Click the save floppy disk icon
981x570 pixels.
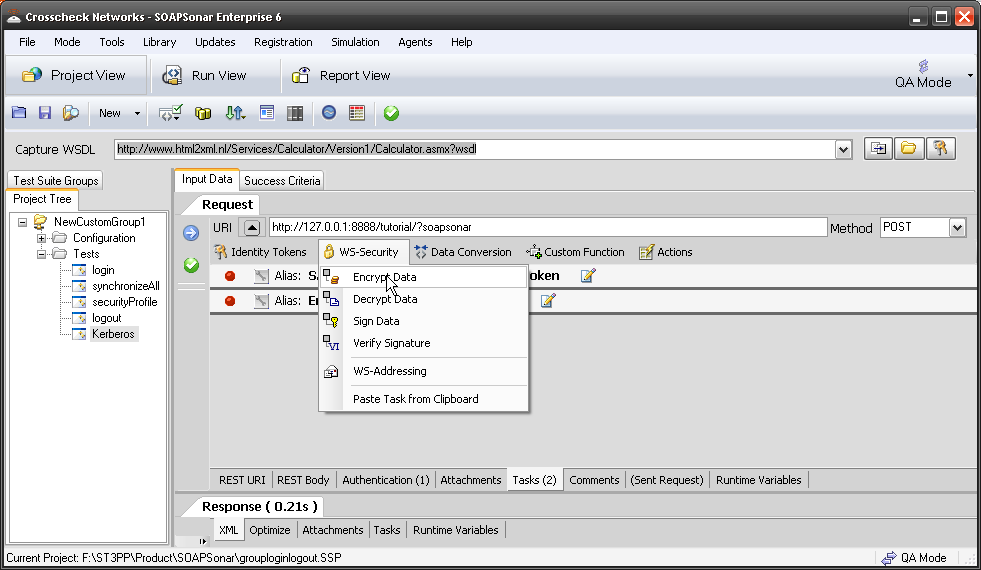[x=44, y=113]
